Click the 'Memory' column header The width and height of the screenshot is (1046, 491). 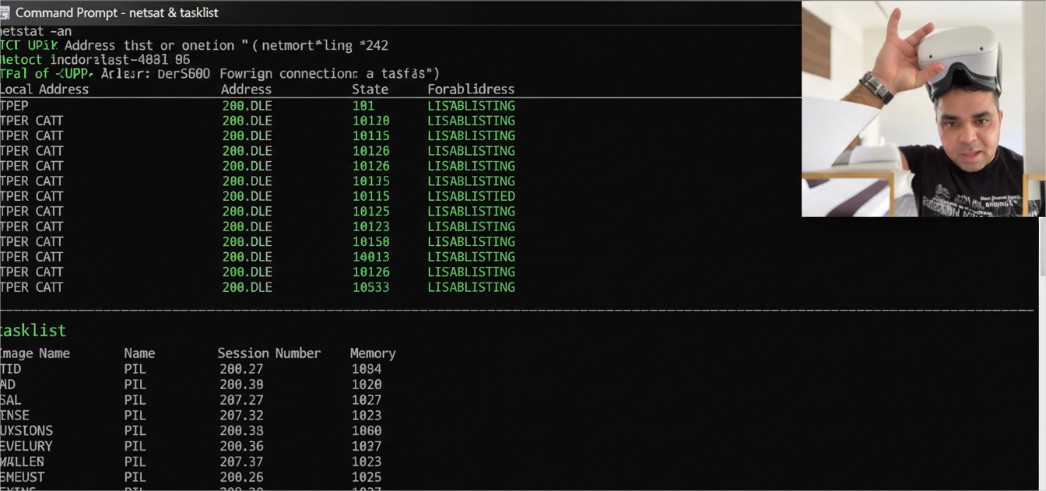click(x=372, y=353)
